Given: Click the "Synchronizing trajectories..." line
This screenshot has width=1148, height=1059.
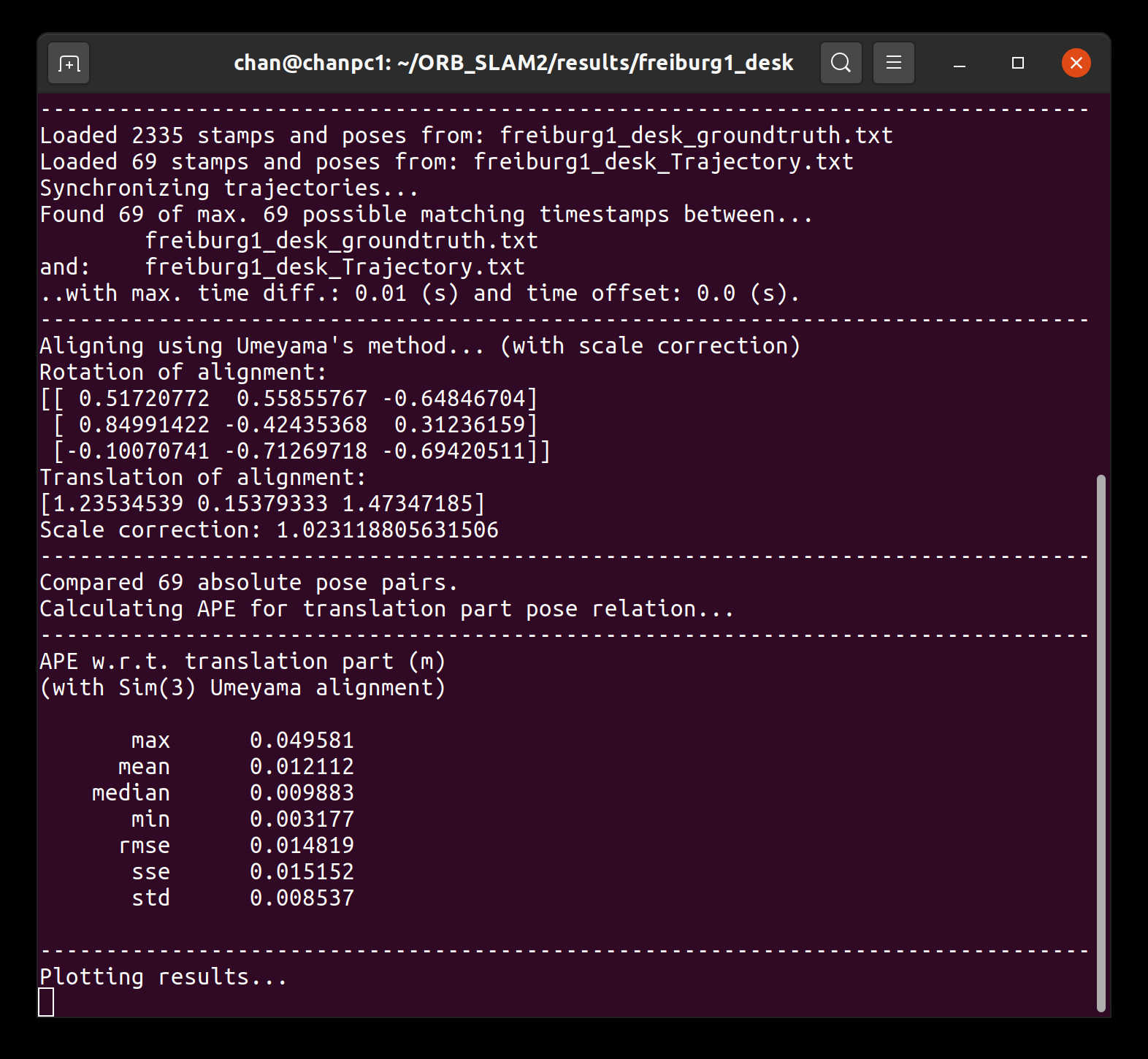Looking at the screenshot, I should tap(229, 188).
